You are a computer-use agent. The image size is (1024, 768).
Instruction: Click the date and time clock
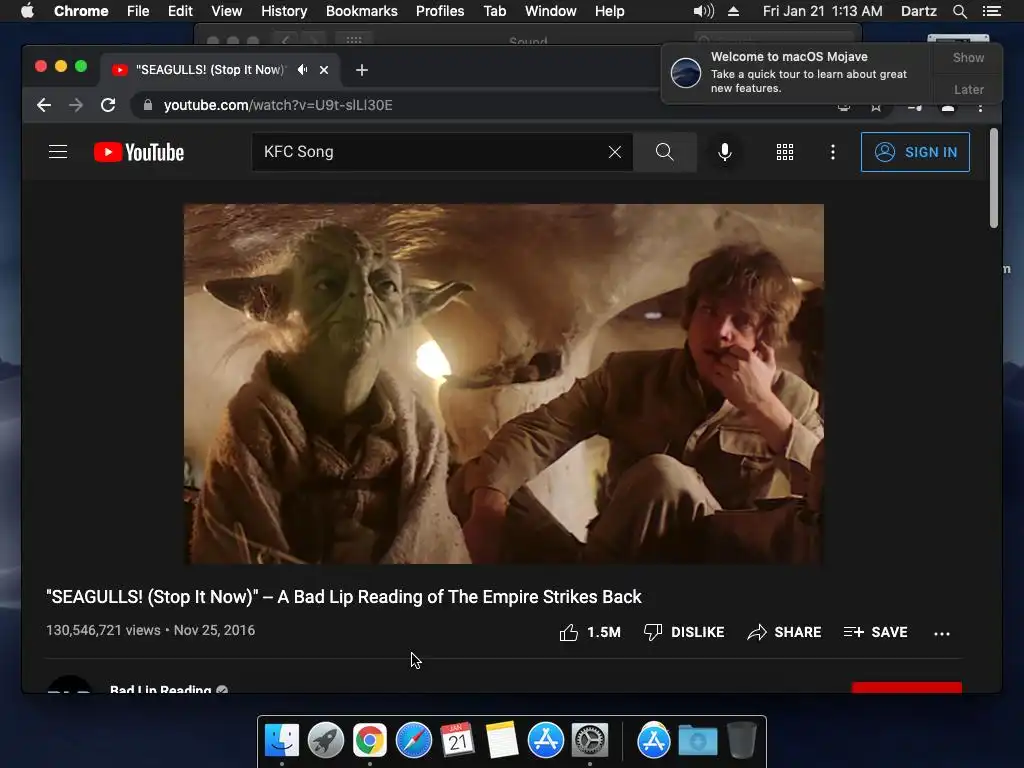coord(822,11)
